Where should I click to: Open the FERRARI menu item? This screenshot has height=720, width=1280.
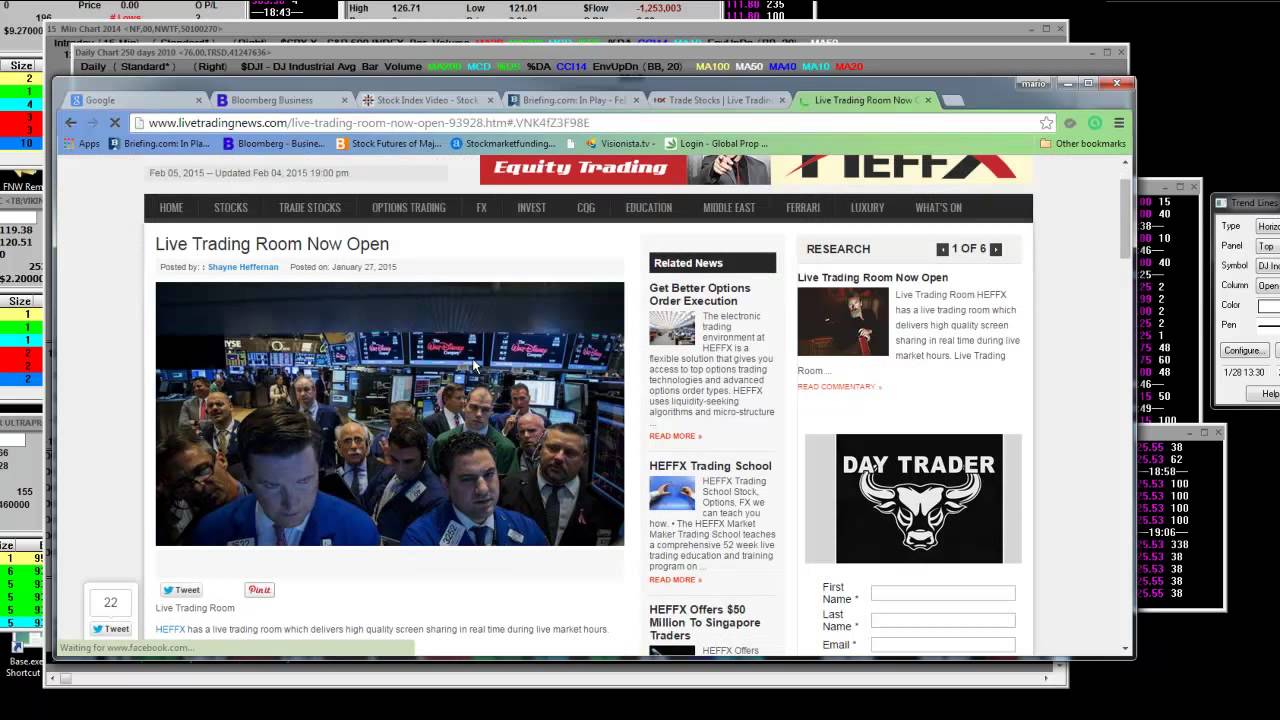click(x=803, y=208)
